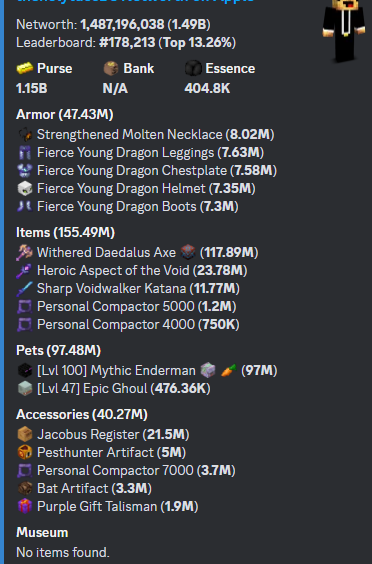
Task: Click the Fierce Young Dragon Helmet icon
Action: tap(25, 188)
